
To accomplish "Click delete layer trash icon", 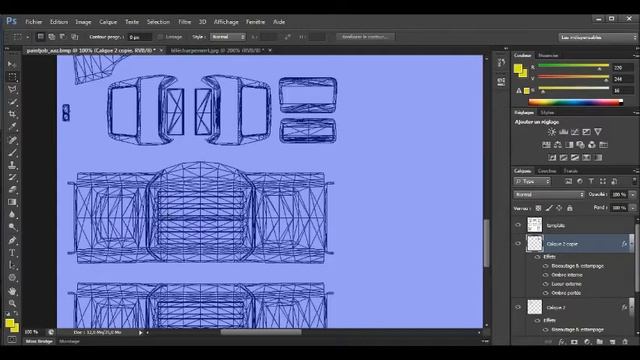I will click(x=625, y=342).
